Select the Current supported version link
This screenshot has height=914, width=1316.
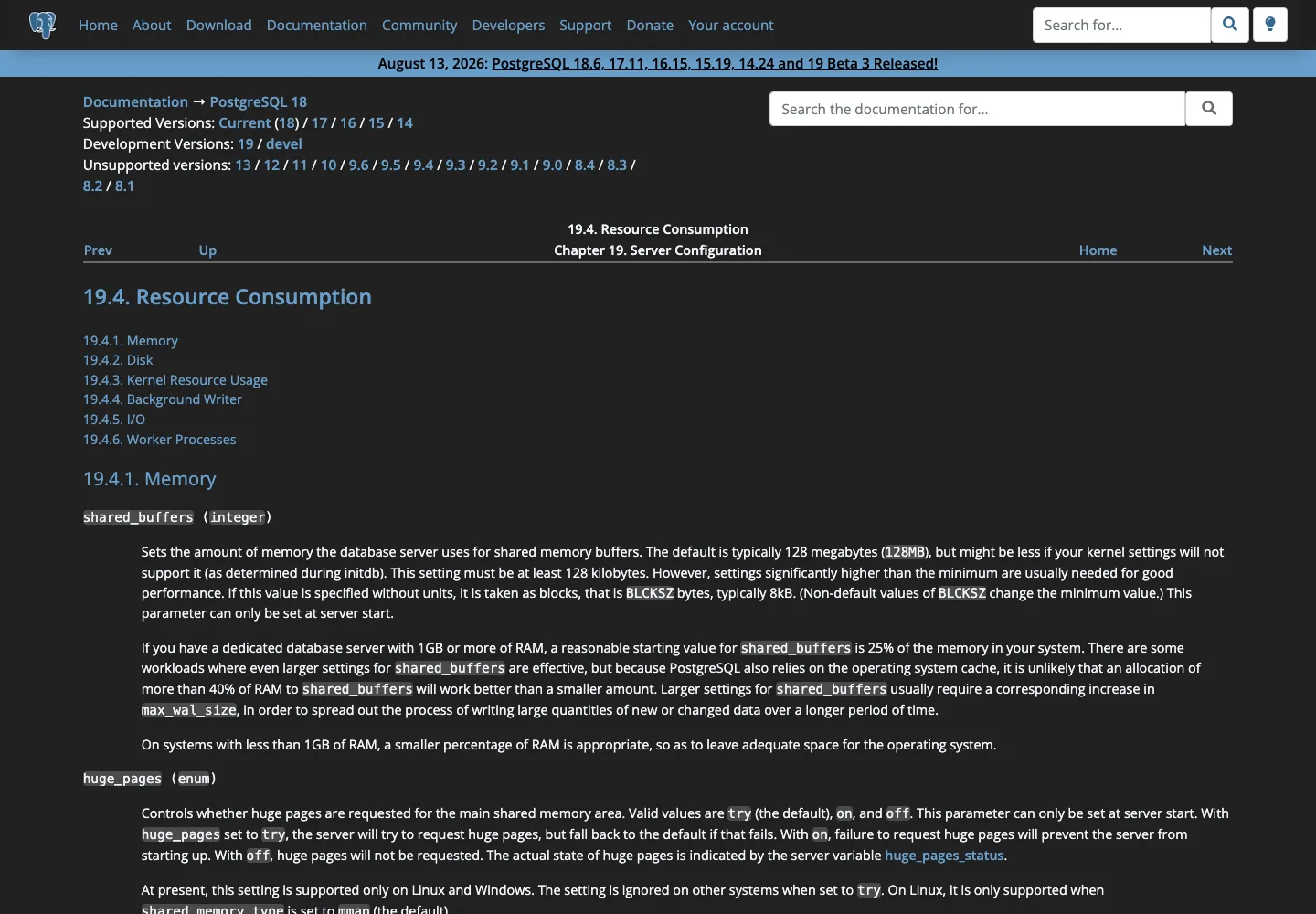pos(245,122)
